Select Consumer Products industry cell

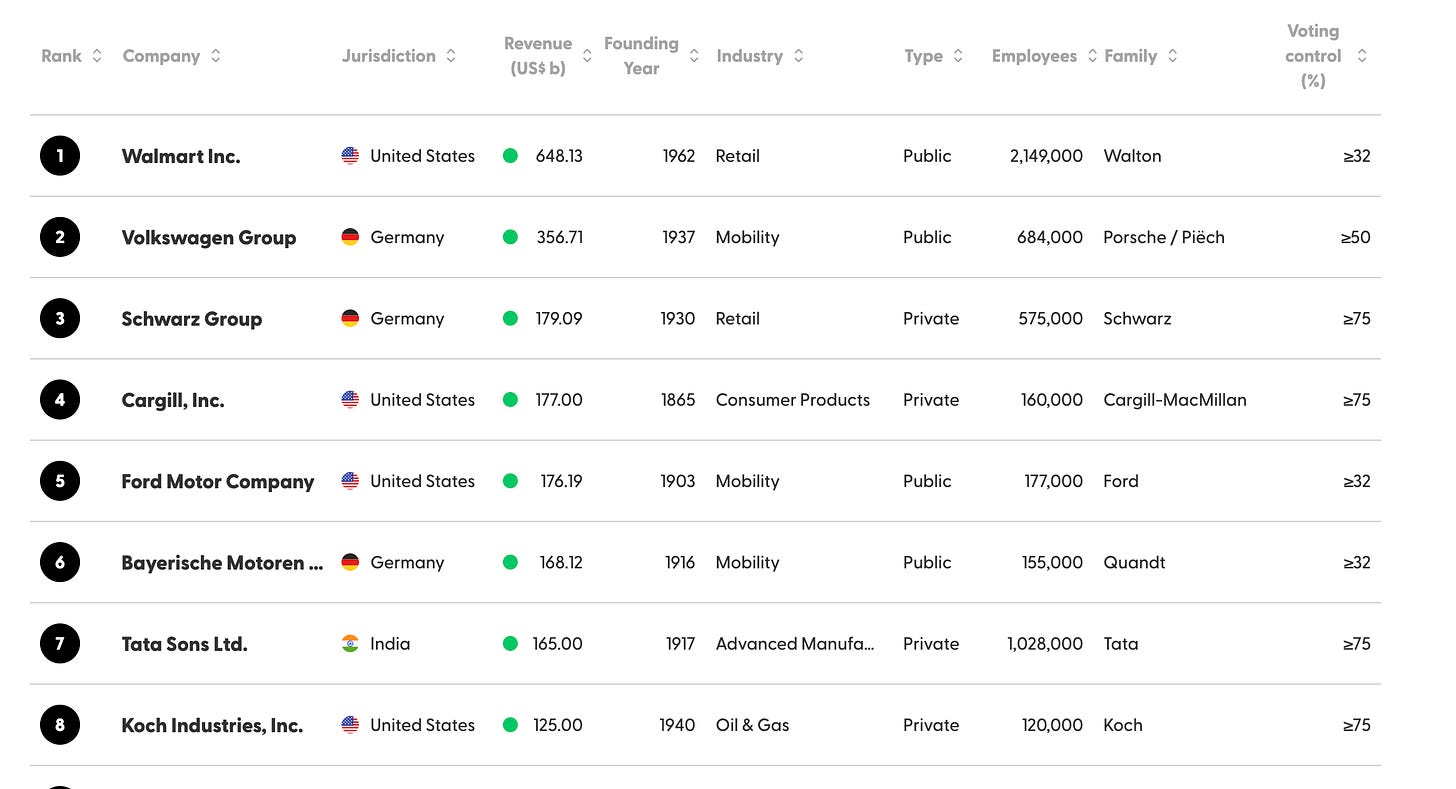click(793, 400)
